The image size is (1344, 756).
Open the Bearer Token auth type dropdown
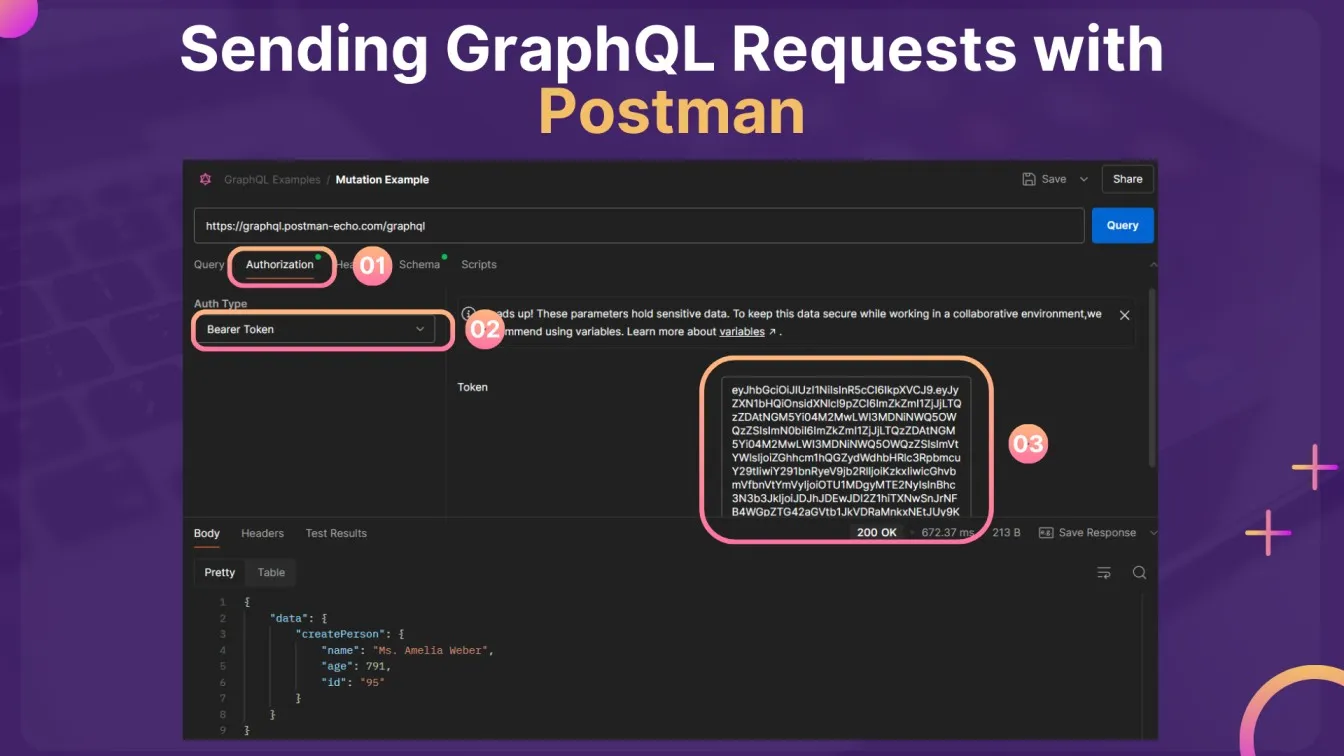[x=315, y=329]
